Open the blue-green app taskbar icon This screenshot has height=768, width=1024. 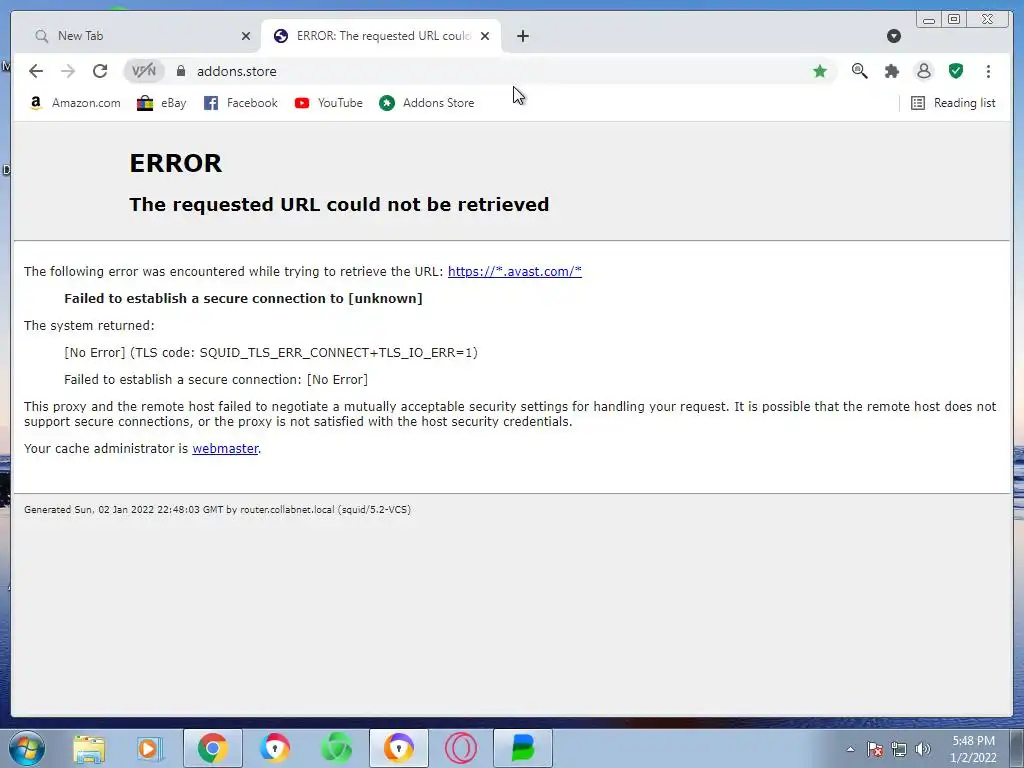522,748
